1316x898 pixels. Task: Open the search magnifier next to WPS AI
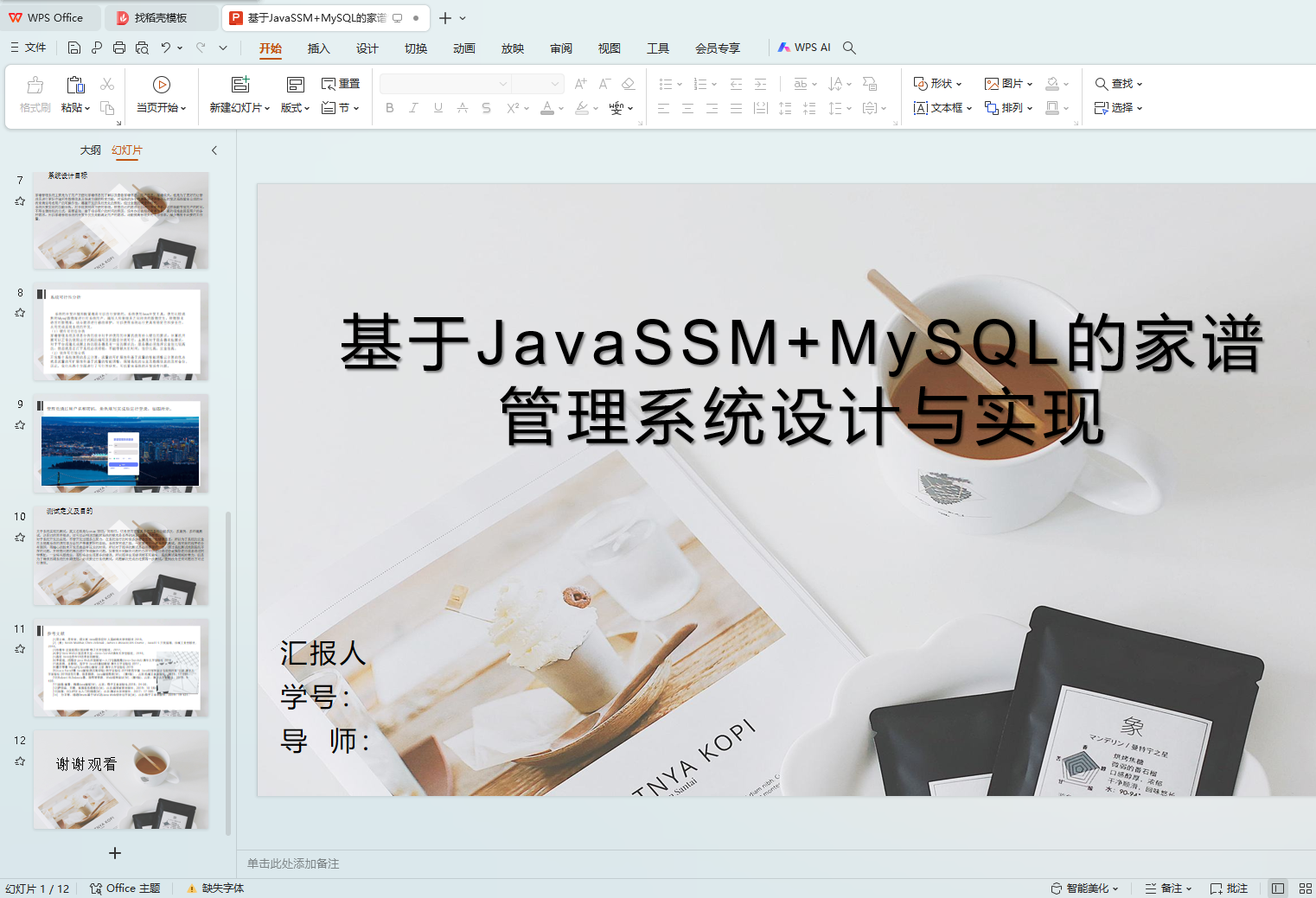[x=849, y=48]
